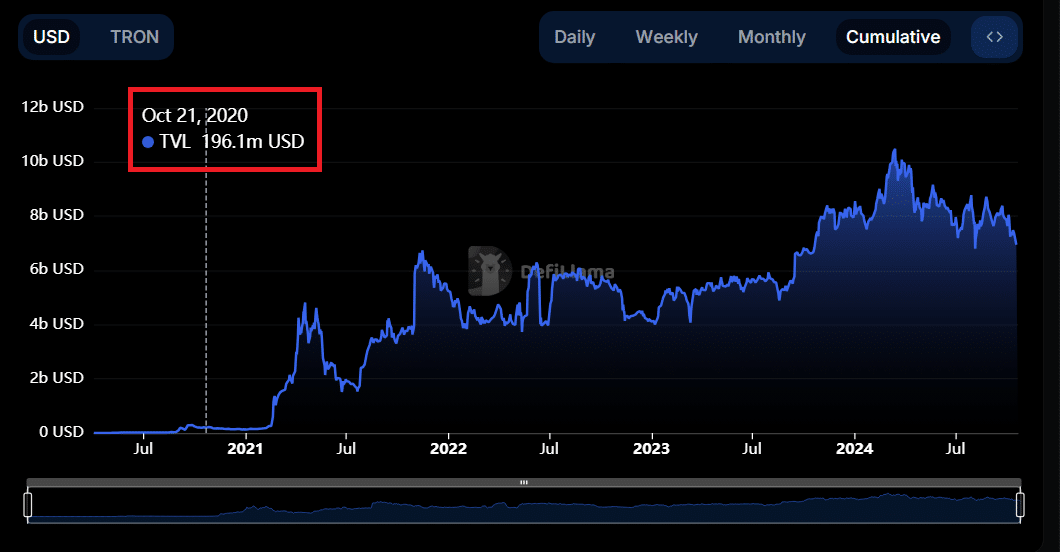Click the right handle of range slider
Viewport: 1060px width, 552px height.
click(1020, 505)
